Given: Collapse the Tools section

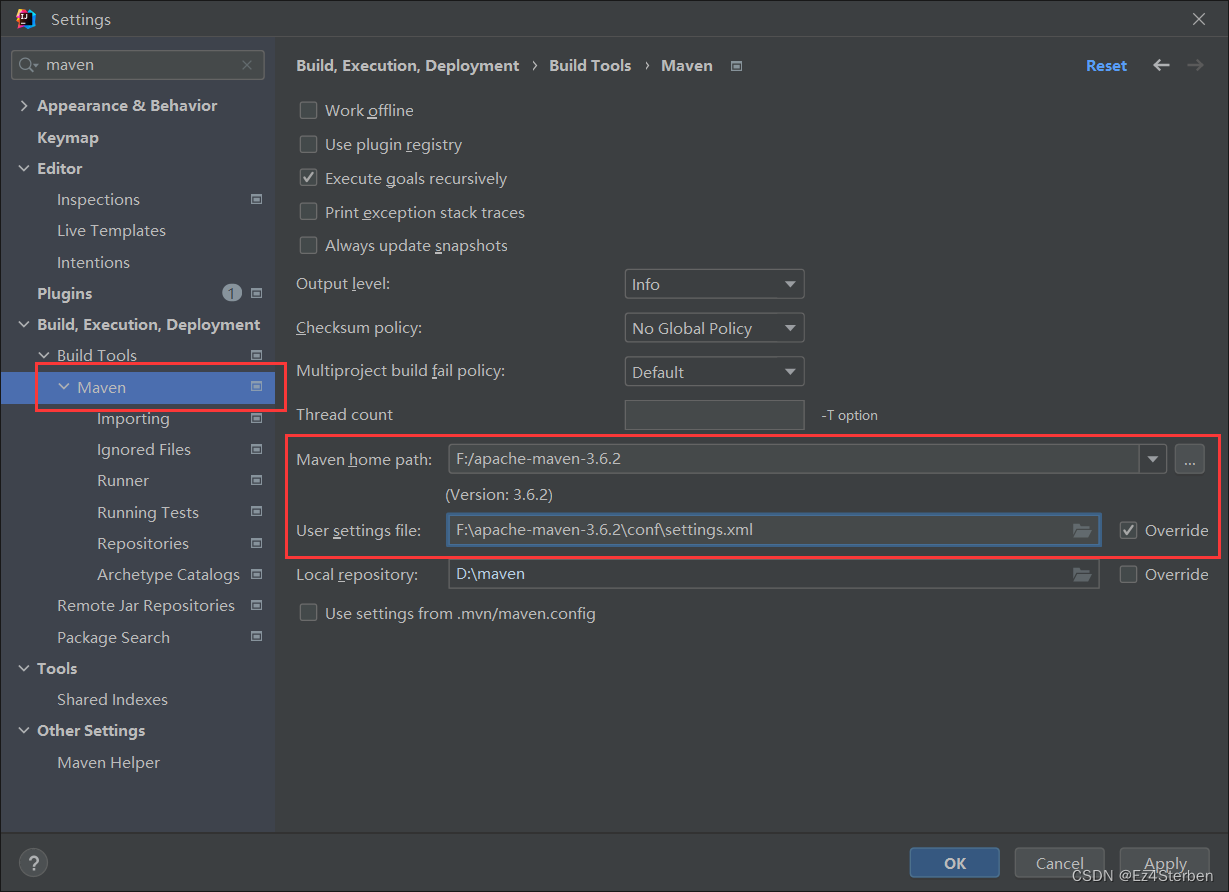Looking at the screenshot, I should pos(24,668).
